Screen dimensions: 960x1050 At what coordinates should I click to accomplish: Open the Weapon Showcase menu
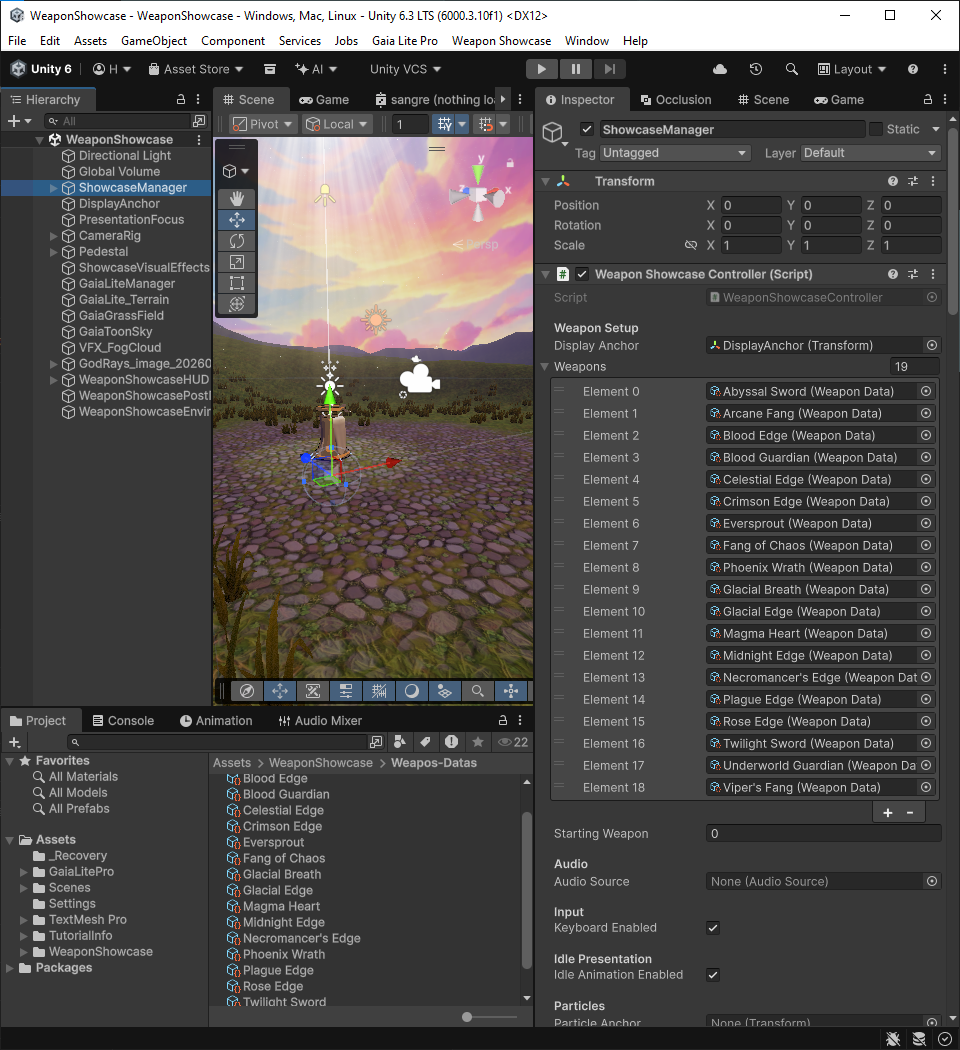pyautogui.click(x=501, y=41)
